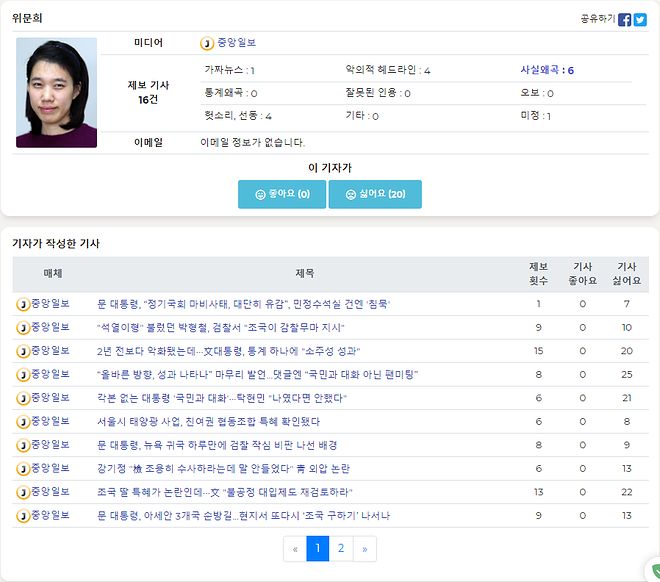The height and width of the screenshot is (582, 660).
Task: Click the 중앙일보 icon in the last article row
Action: click(22, 516)
